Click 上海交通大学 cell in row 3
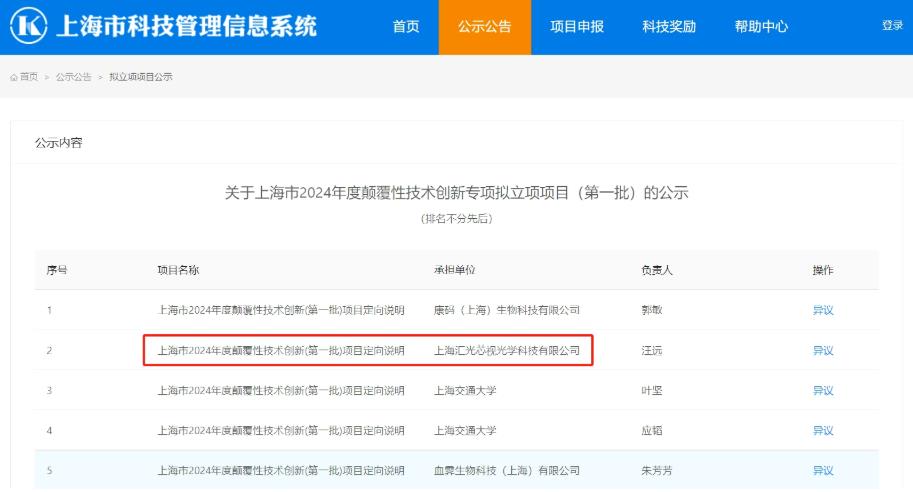 465,391
